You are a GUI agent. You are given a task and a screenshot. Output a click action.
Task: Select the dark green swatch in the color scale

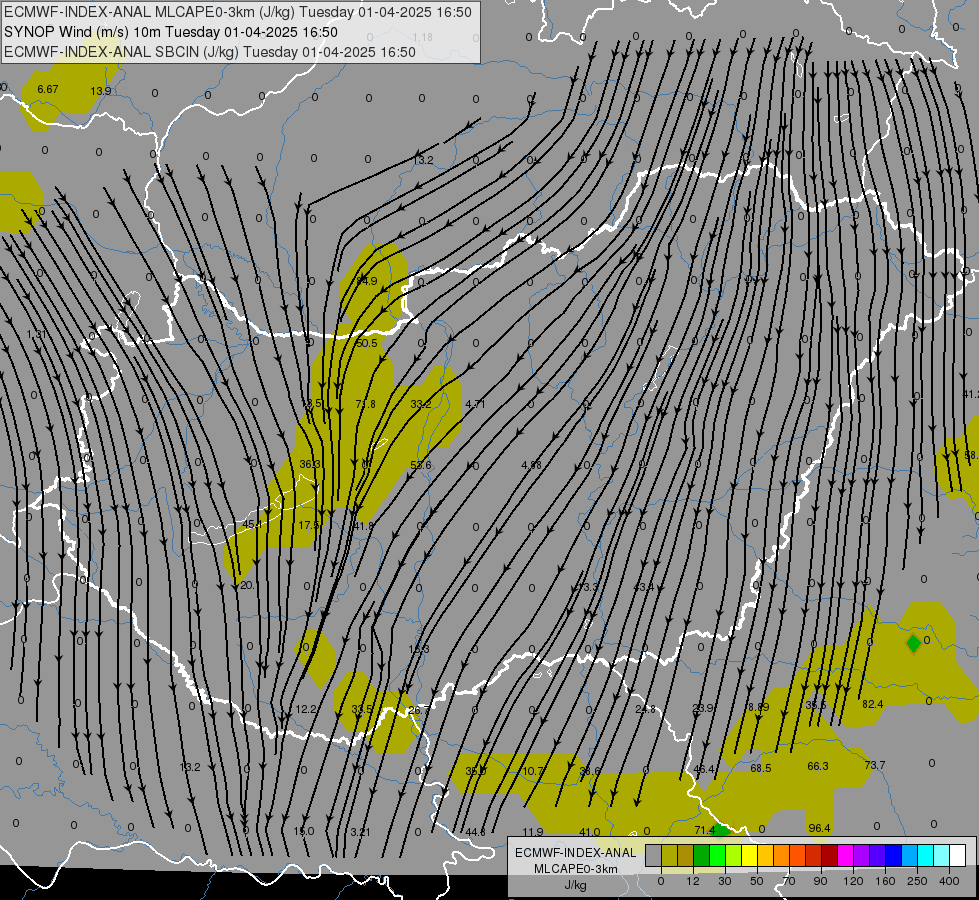[x=701, y=856]
